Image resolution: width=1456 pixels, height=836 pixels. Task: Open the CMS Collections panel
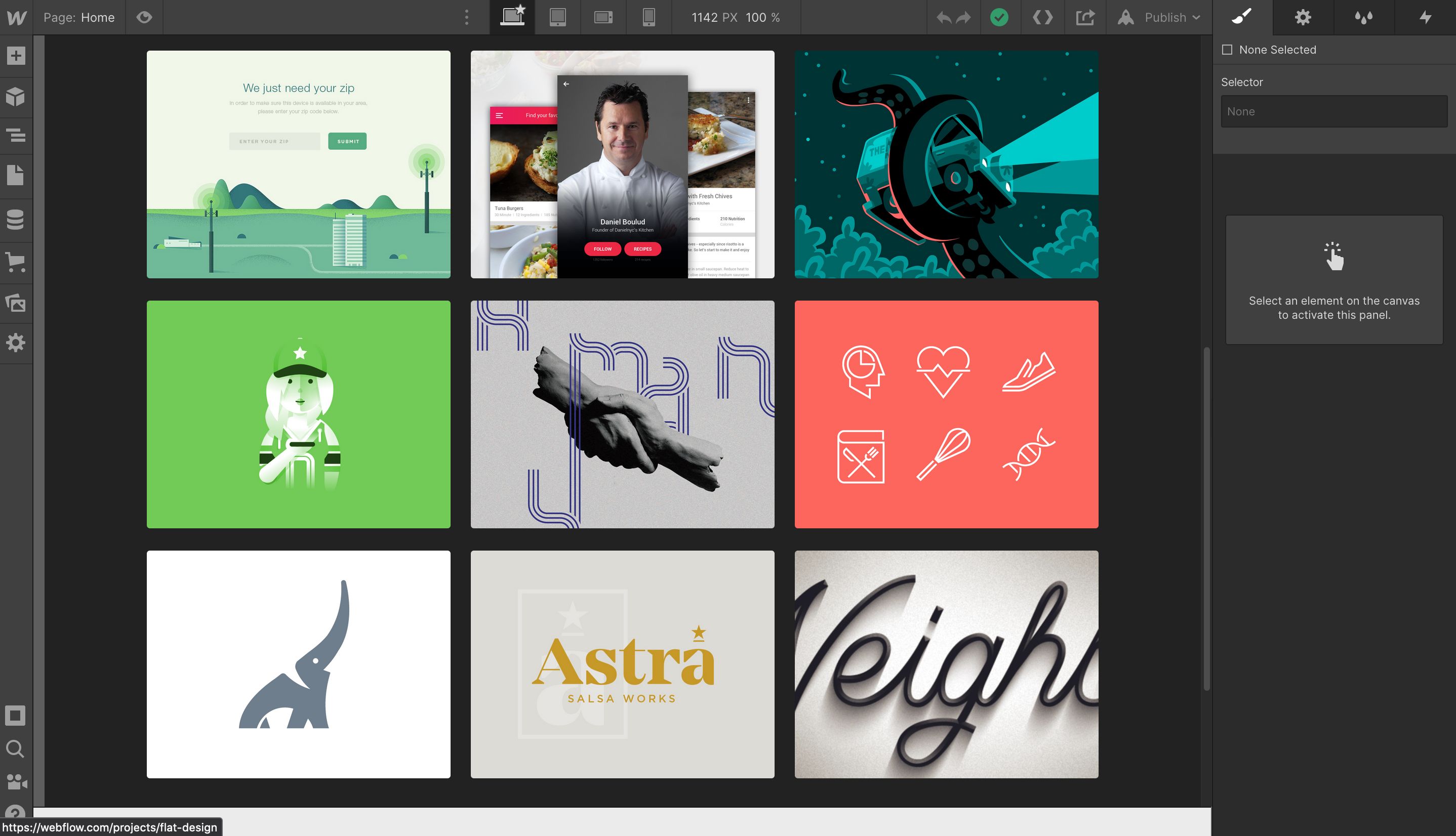[x=16, y=219]
